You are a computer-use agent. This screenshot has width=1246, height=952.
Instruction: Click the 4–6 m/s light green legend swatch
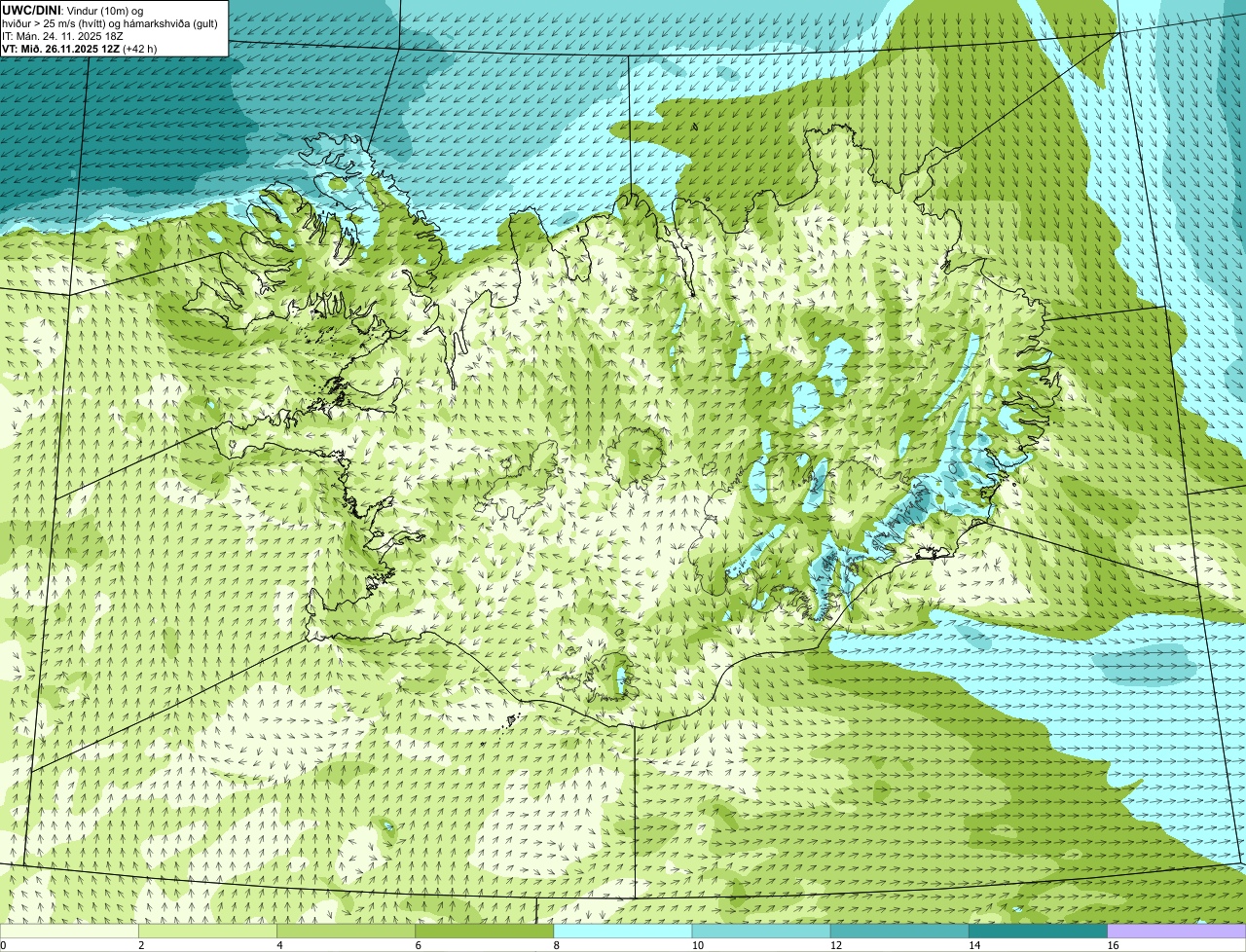tap(346, 931)
